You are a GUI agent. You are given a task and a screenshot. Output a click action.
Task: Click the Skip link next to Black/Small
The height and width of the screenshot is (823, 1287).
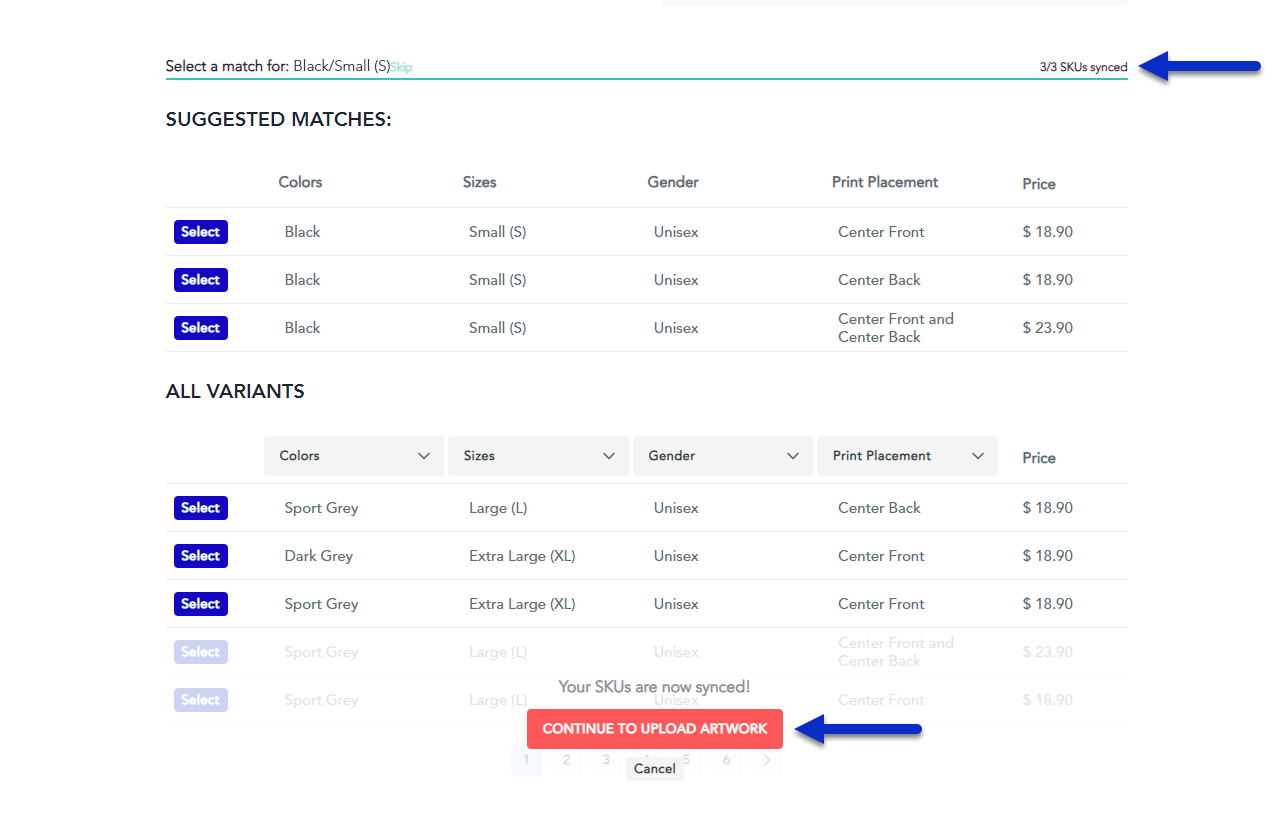(400, 66)
